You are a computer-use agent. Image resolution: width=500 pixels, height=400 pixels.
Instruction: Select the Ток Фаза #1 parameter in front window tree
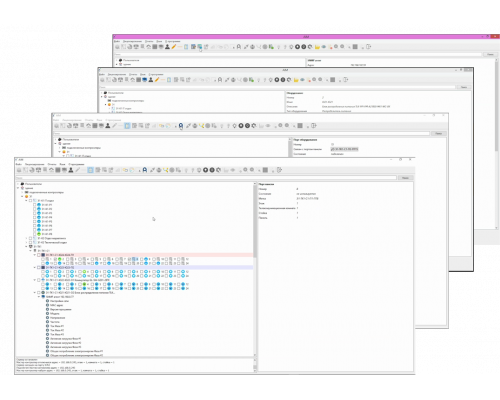click(57, 326)
